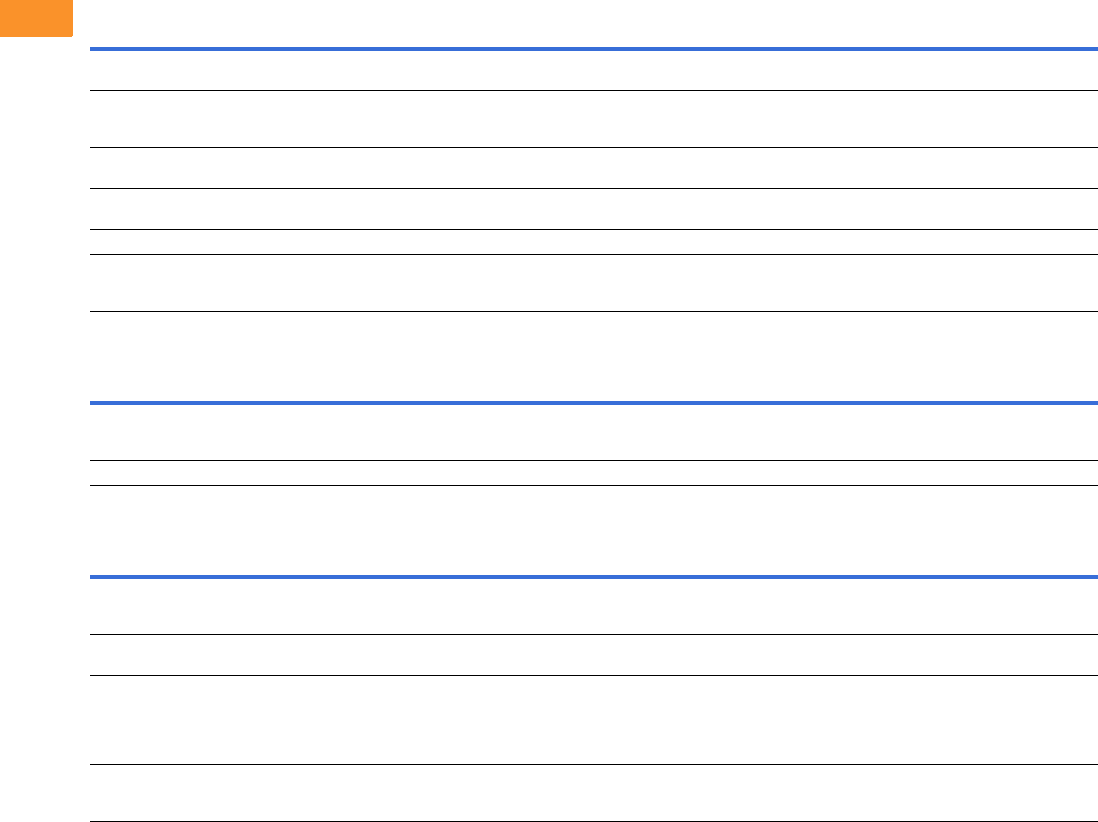This screenshot has height=822, width=1098.
Task: Click the orange tab in the top-left corner
Action: (36, 18)
